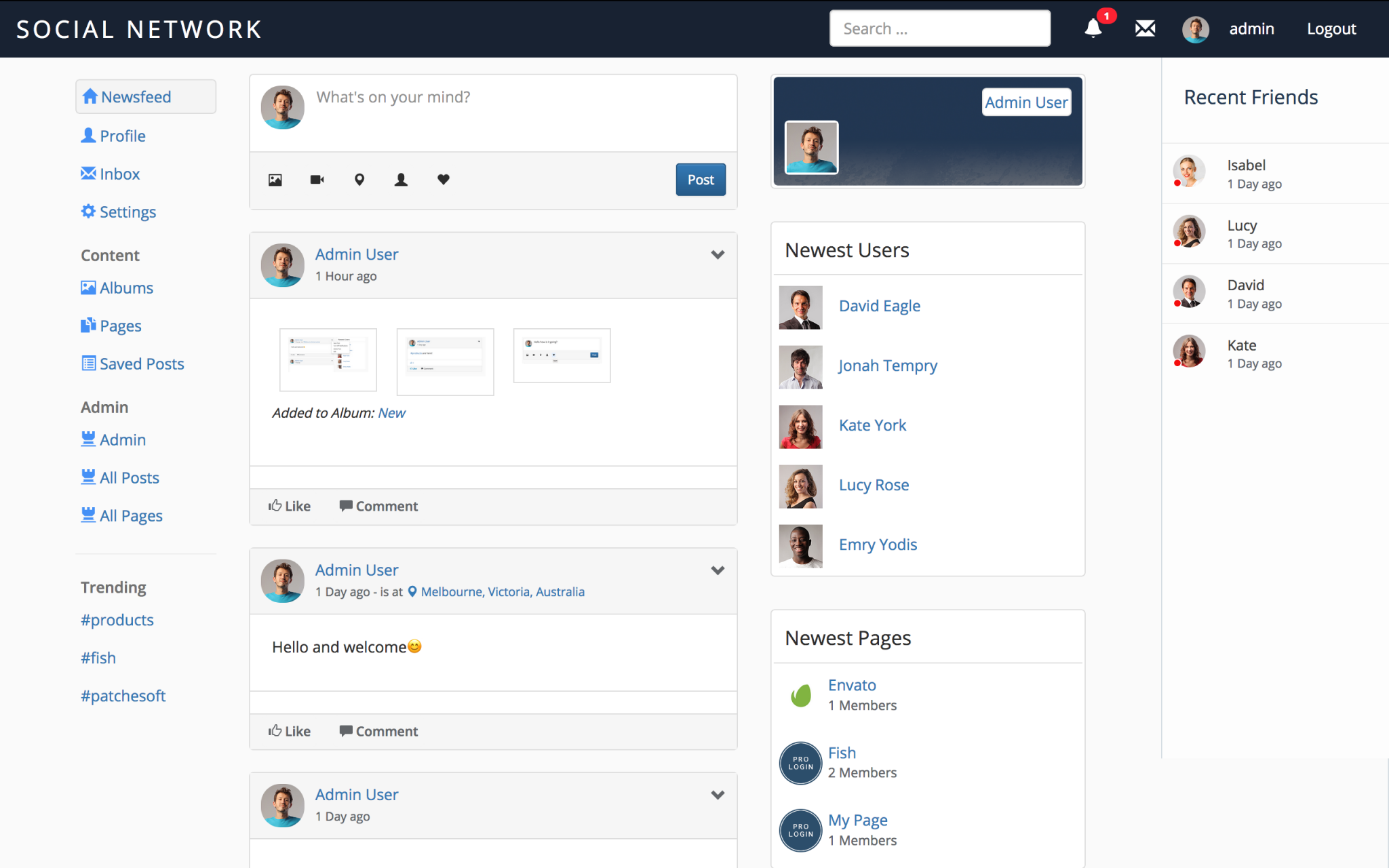Click the photo upload icon in post composer

(x=275, y=180)
